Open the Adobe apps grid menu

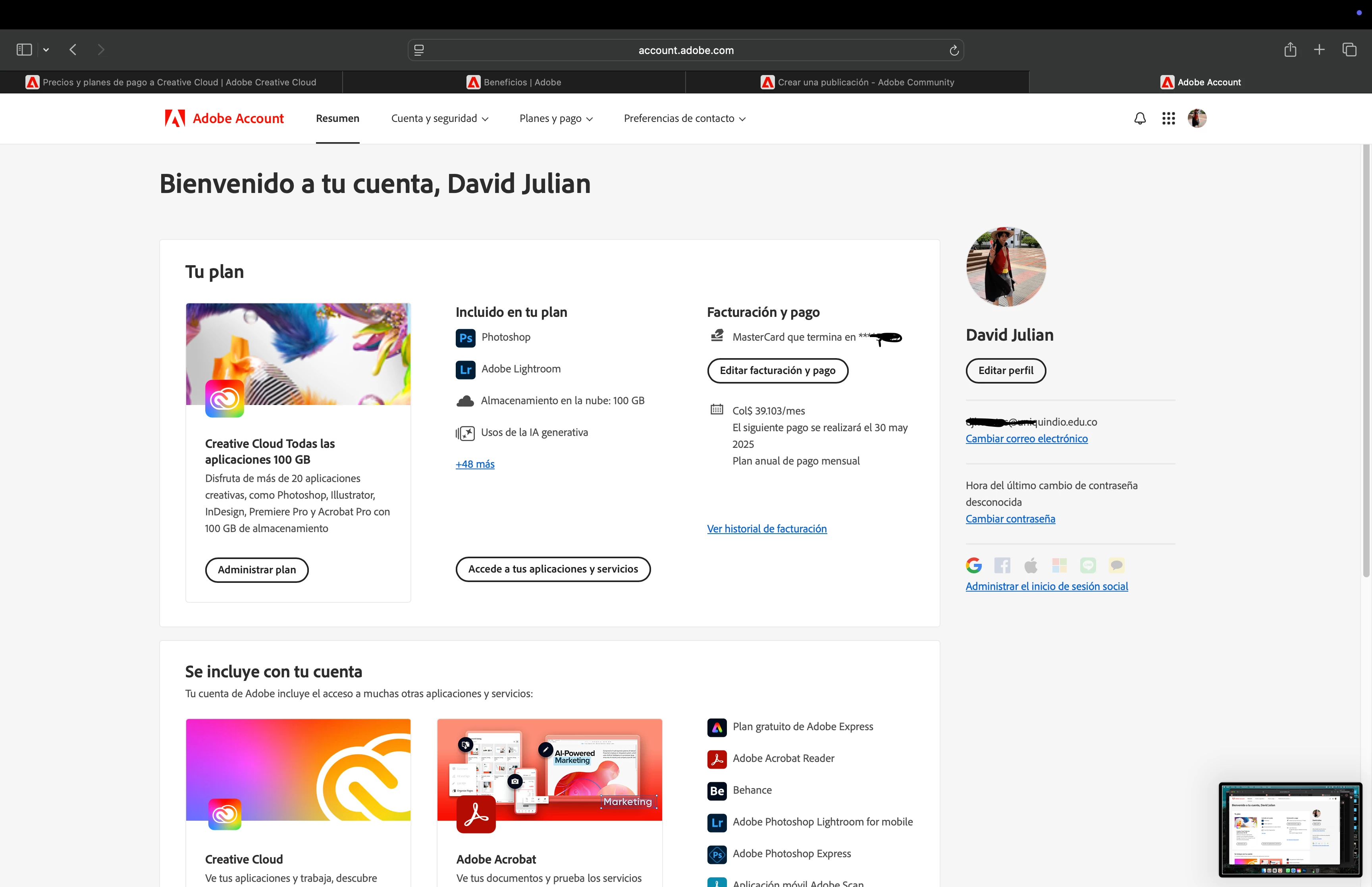1168,119
